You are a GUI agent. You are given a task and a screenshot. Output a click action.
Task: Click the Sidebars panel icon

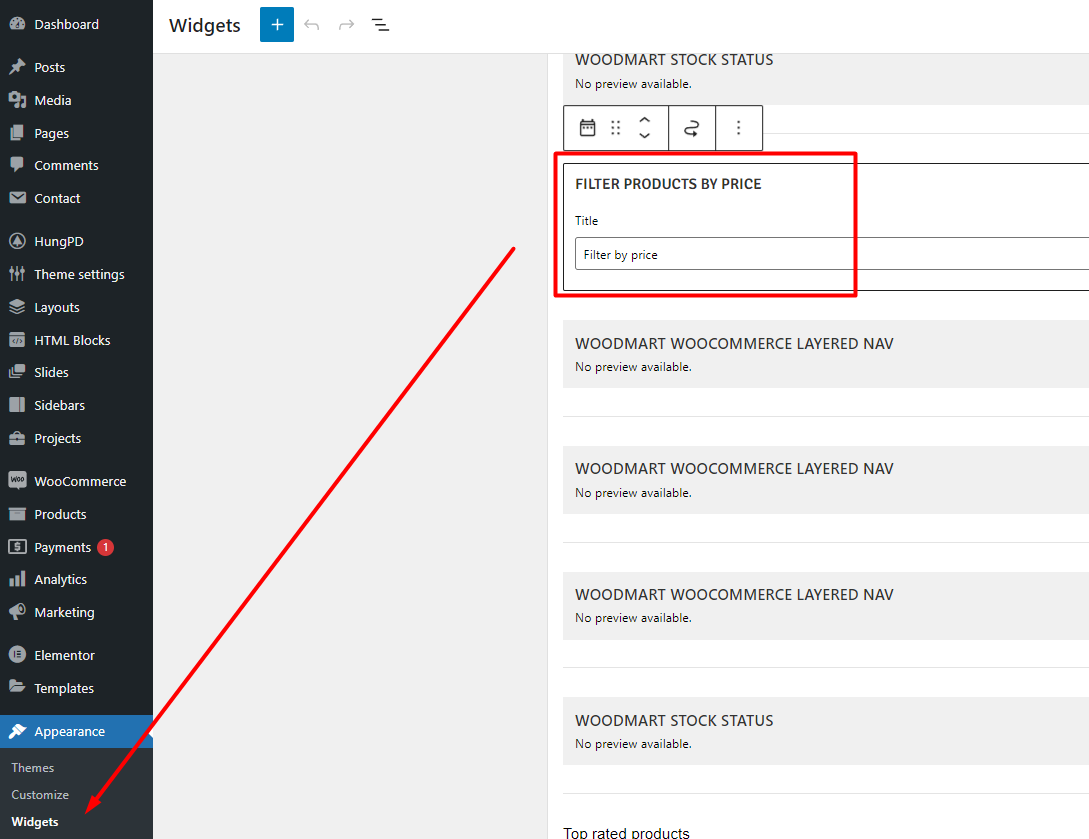[17, 405]
